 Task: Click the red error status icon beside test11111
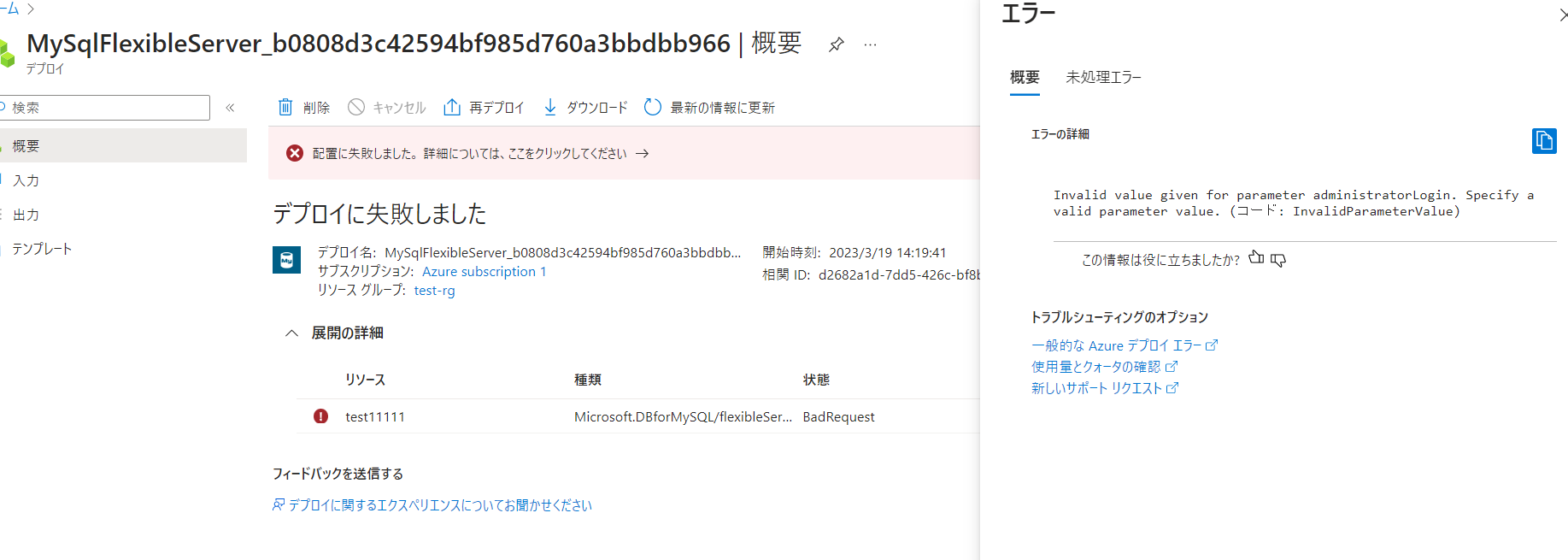[x=320, y=416]
